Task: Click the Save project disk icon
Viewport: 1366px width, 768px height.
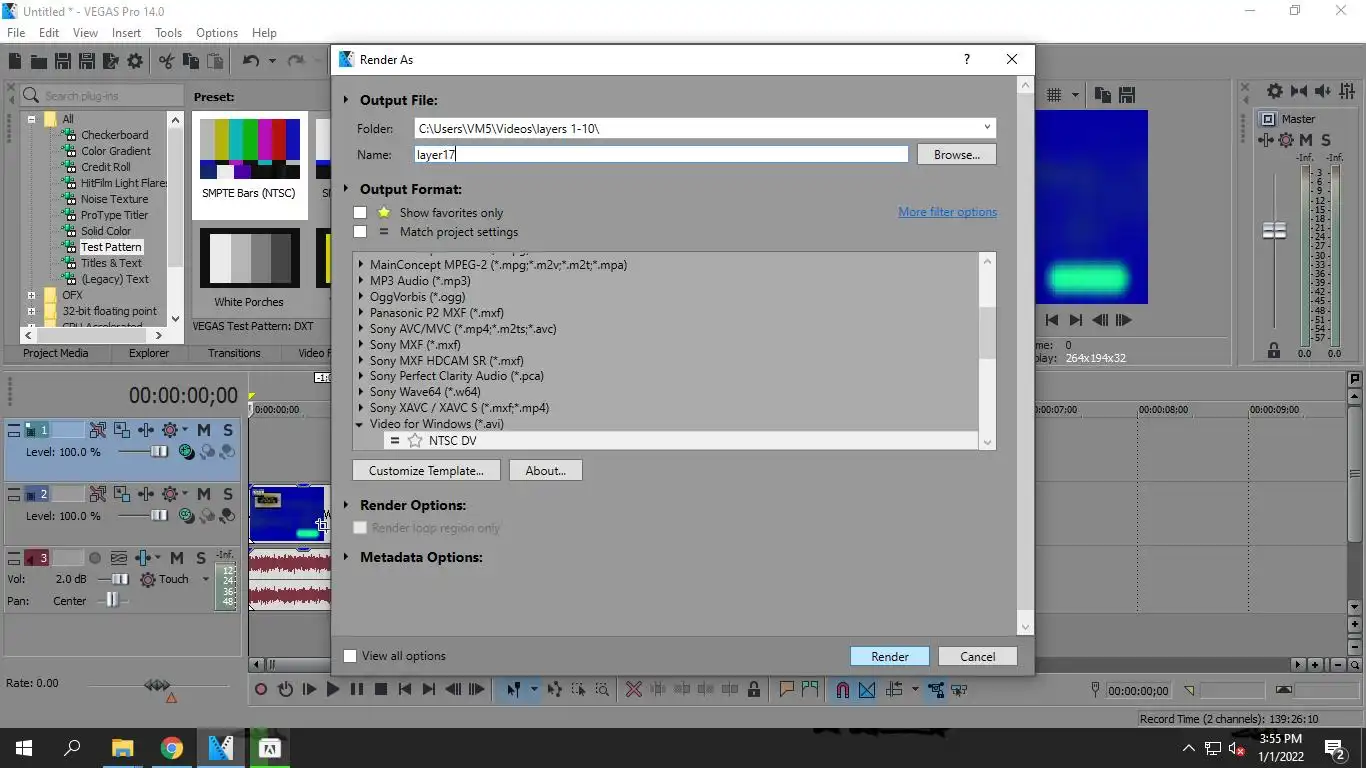Action: click(x=62, y=61)
